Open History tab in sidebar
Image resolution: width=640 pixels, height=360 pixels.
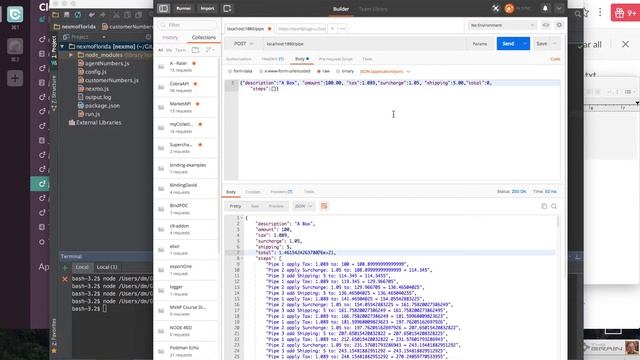coord(170,38)
